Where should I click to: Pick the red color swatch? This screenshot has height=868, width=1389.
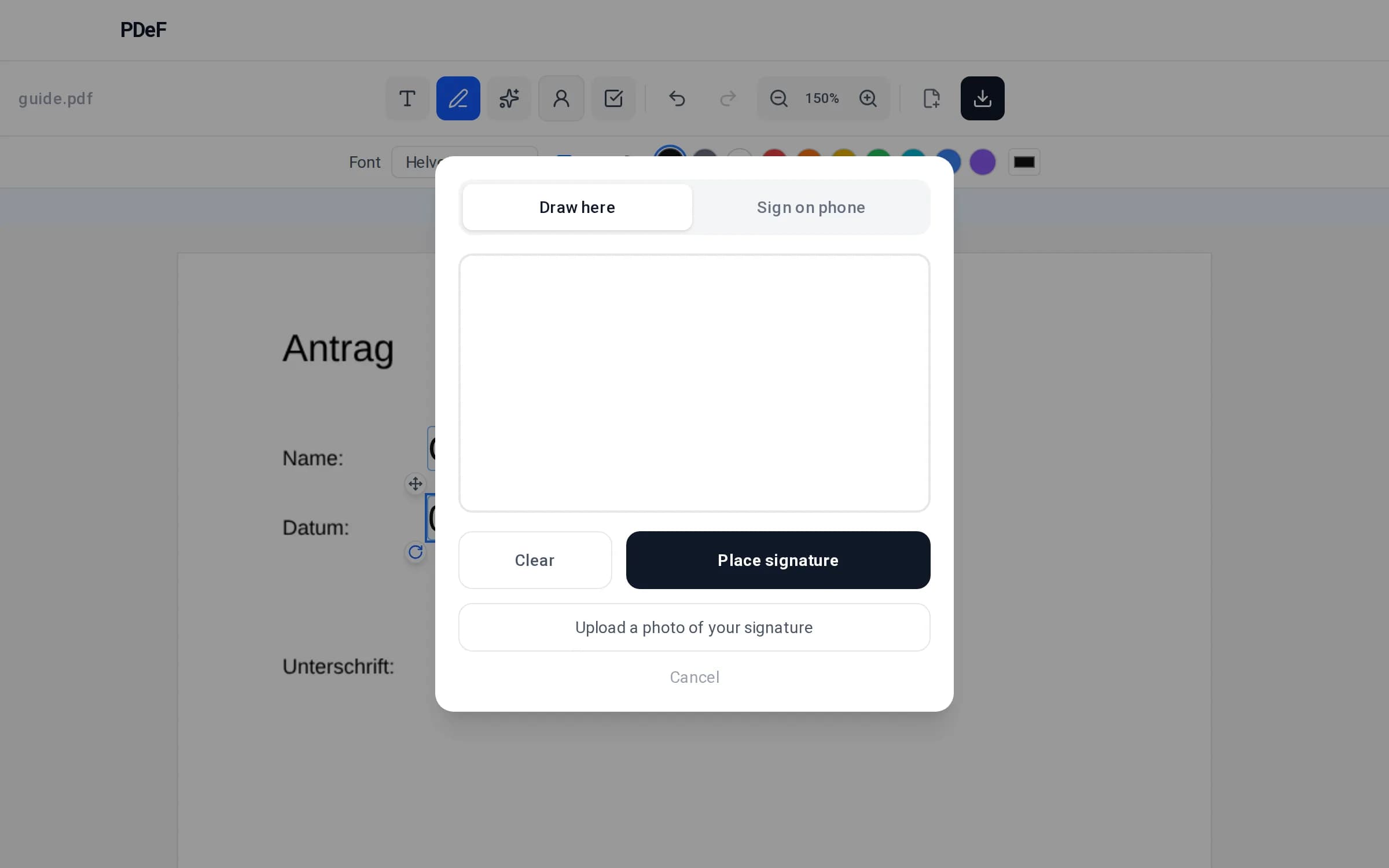click(x=774, y=153)
